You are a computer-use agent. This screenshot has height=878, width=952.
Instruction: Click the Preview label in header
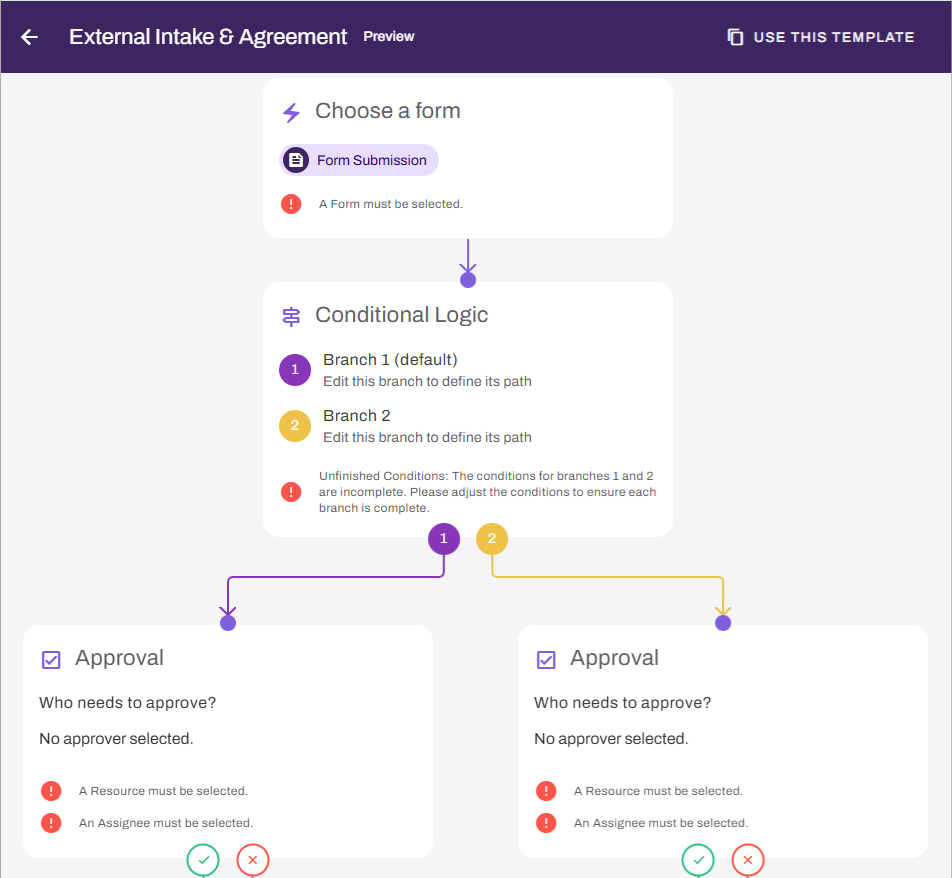click(x=389, y=36)
